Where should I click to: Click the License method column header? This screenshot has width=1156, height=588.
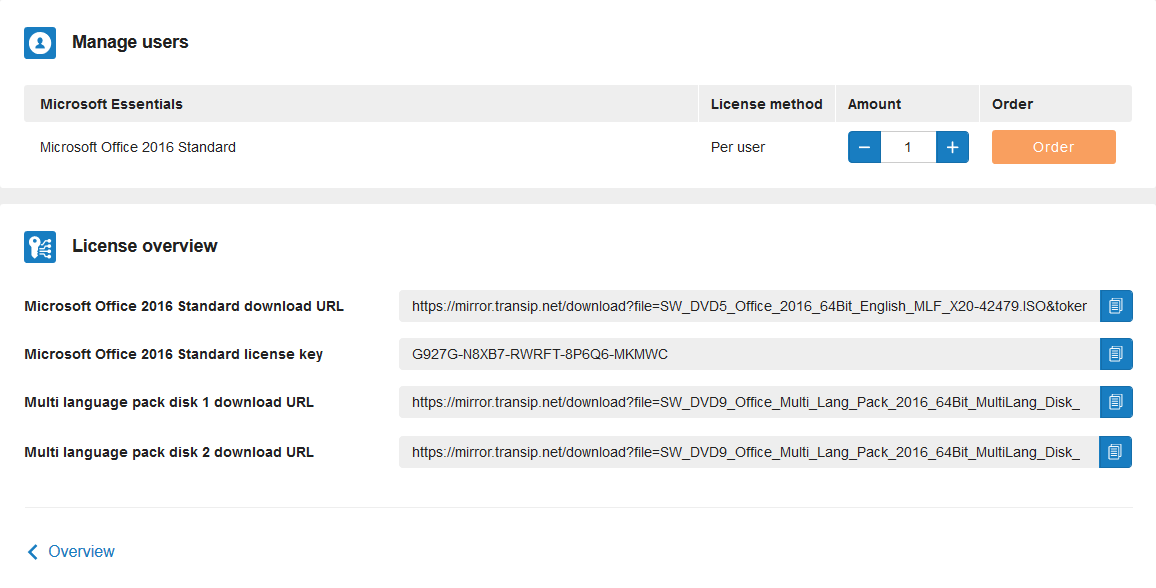(767, 104)
